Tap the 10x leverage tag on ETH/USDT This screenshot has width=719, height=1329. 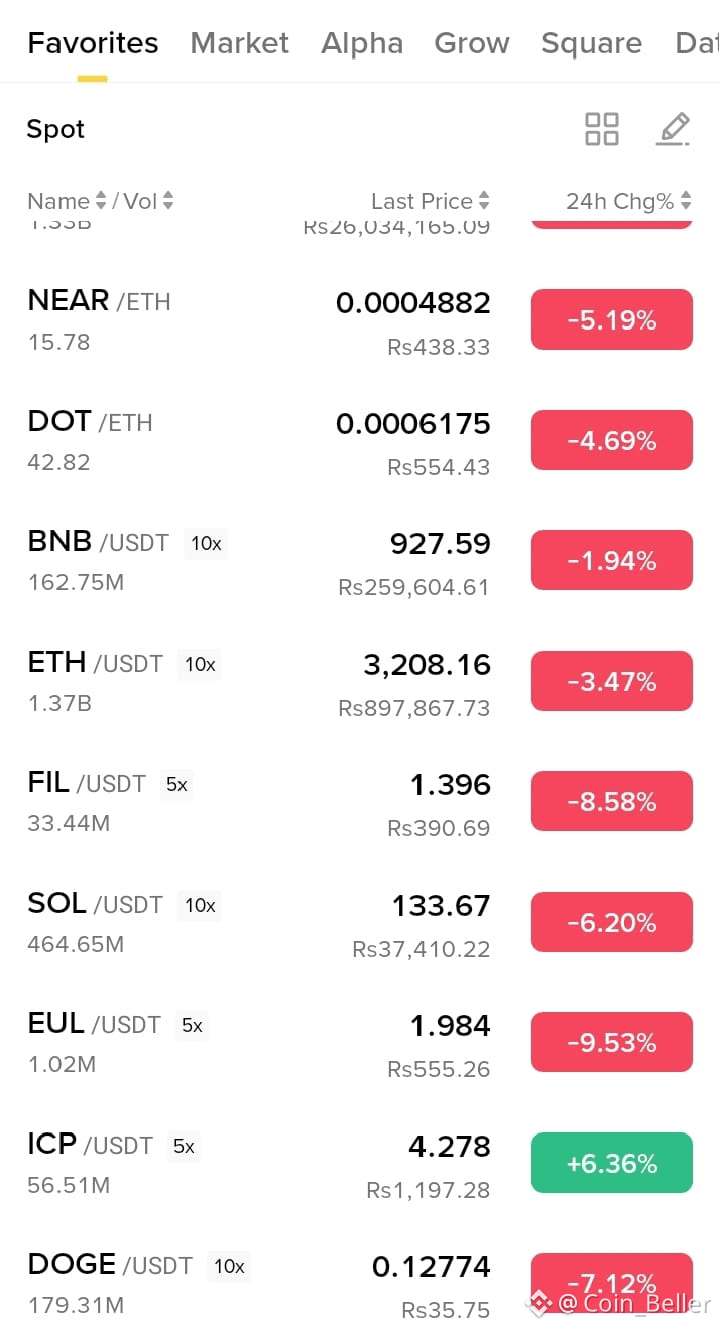200,664
